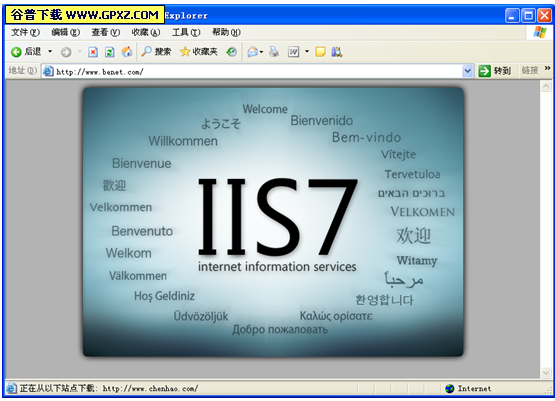
Task: Open the 帮助(H) menu
Action: pos(226,33)
